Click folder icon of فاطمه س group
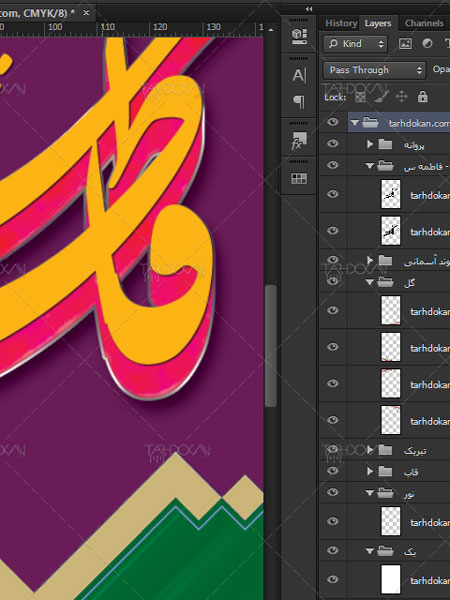Image resolution: width=450 pixels, height=600 pixels. 385,166
